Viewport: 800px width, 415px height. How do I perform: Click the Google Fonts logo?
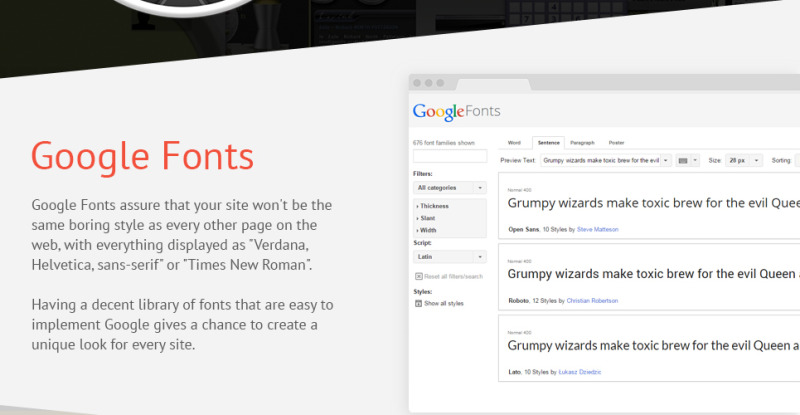(x=457, y=112)
